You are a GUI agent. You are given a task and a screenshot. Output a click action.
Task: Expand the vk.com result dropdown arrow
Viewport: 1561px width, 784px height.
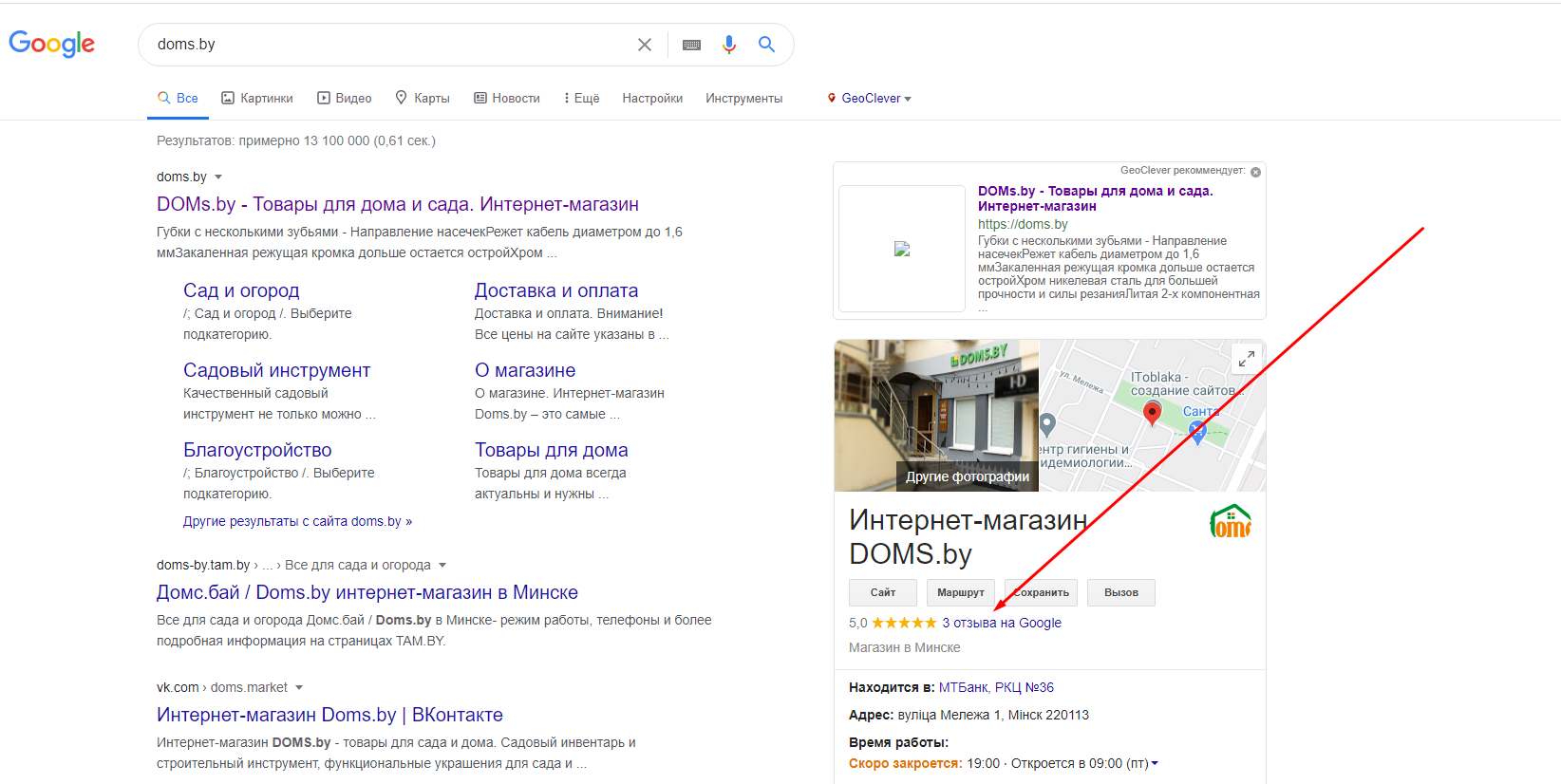click(x=299, y=688)
